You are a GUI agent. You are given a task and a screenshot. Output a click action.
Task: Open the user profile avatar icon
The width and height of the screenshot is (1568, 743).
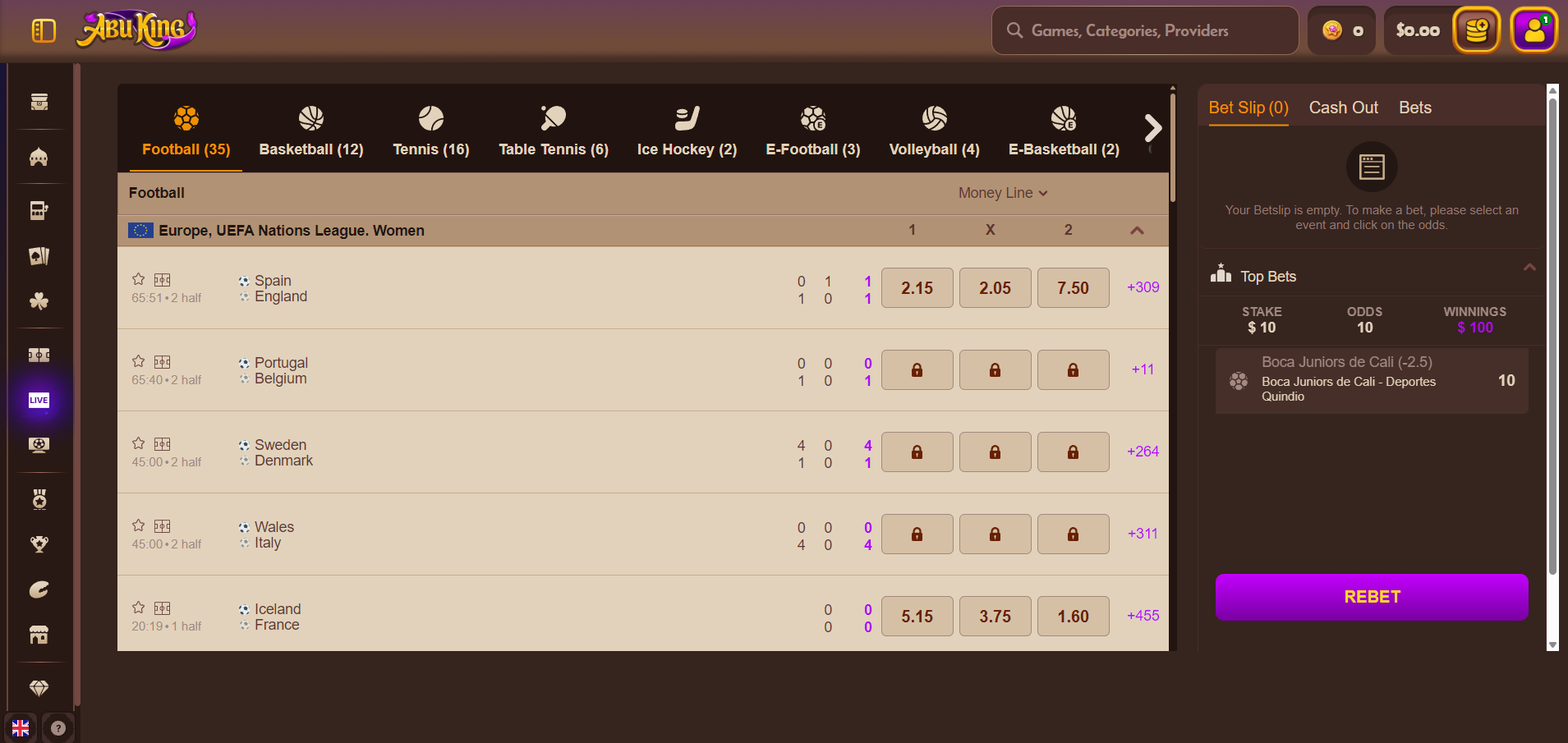pos(1534,31)
